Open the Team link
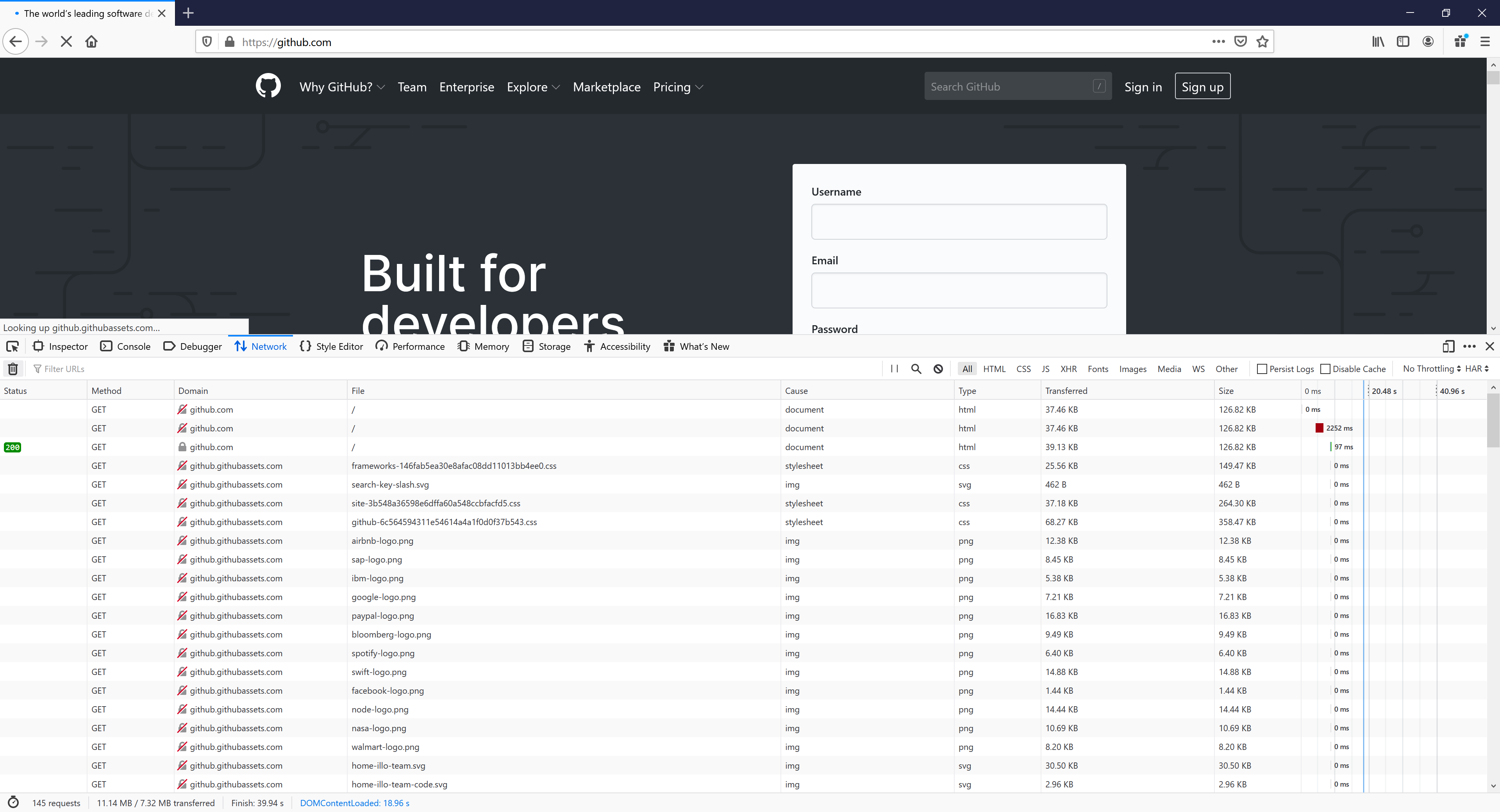The width and height of the screenshot is (1500, 812). 412,87
